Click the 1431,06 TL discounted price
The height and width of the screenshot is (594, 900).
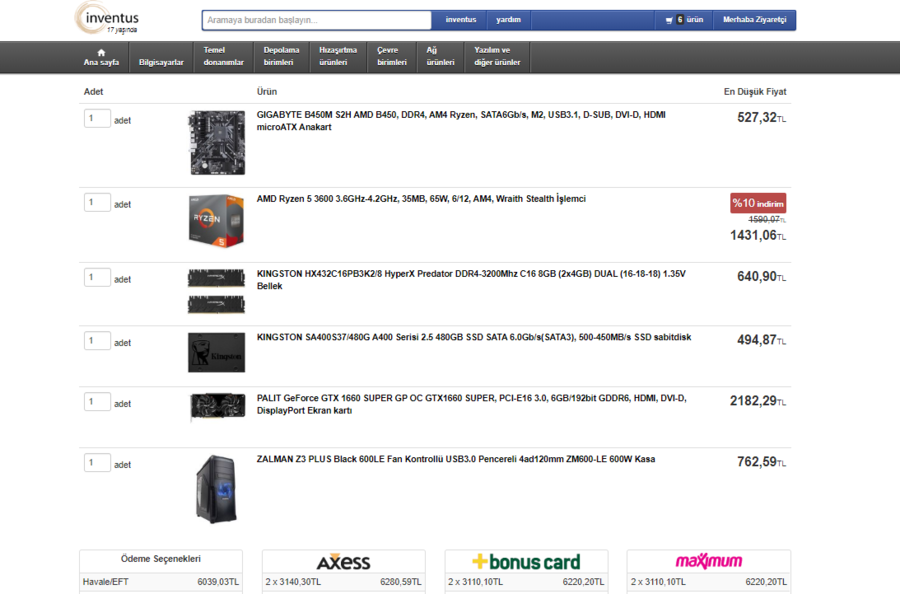pos(758,235)
